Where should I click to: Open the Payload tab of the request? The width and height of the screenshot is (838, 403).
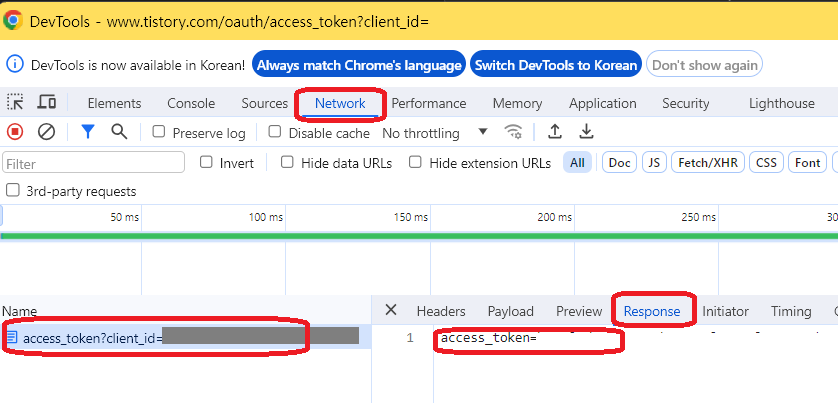click(x=510, y=311)
